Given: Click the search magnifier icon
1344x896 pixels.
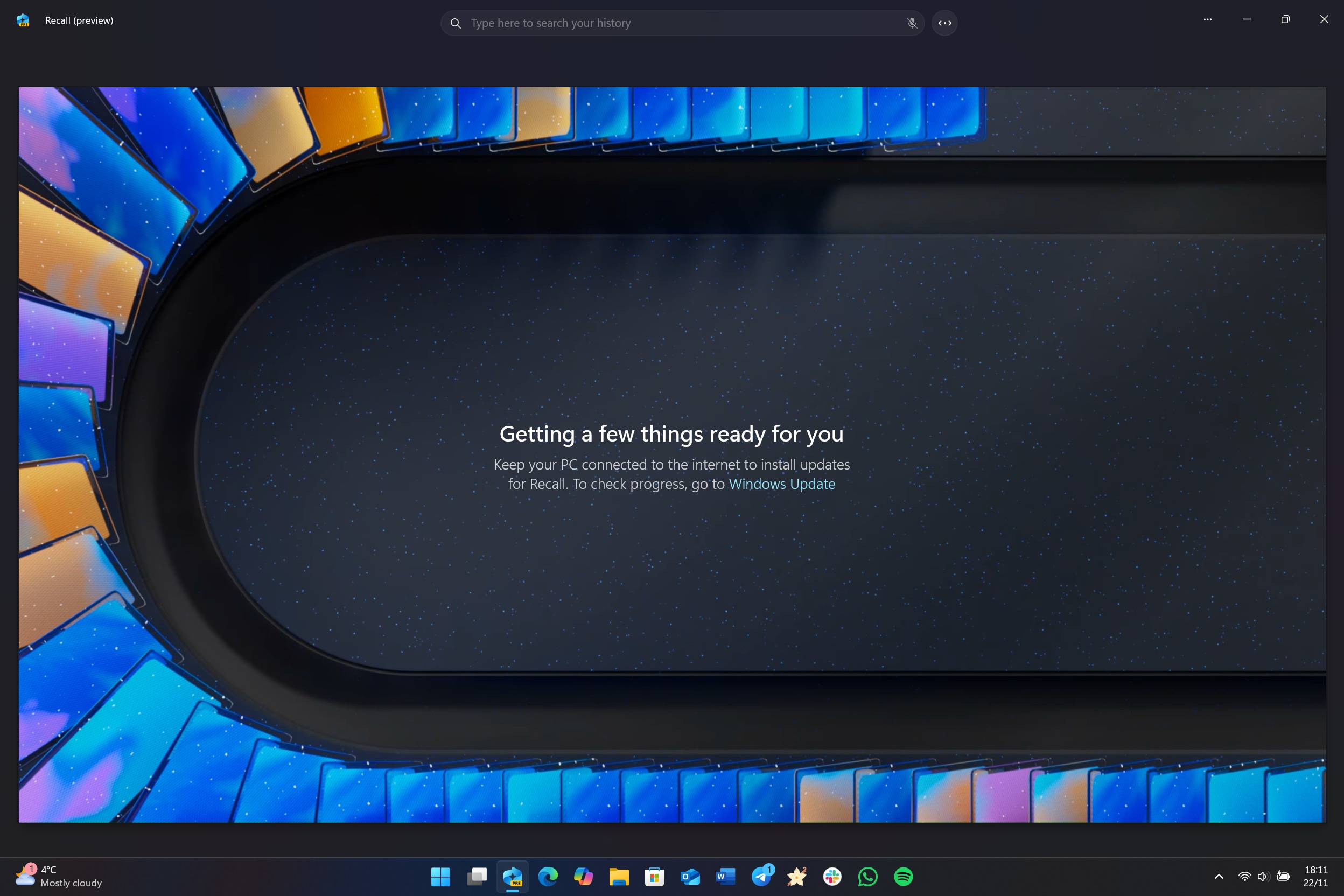Looking at the screenshot, I should pos(456,24).
